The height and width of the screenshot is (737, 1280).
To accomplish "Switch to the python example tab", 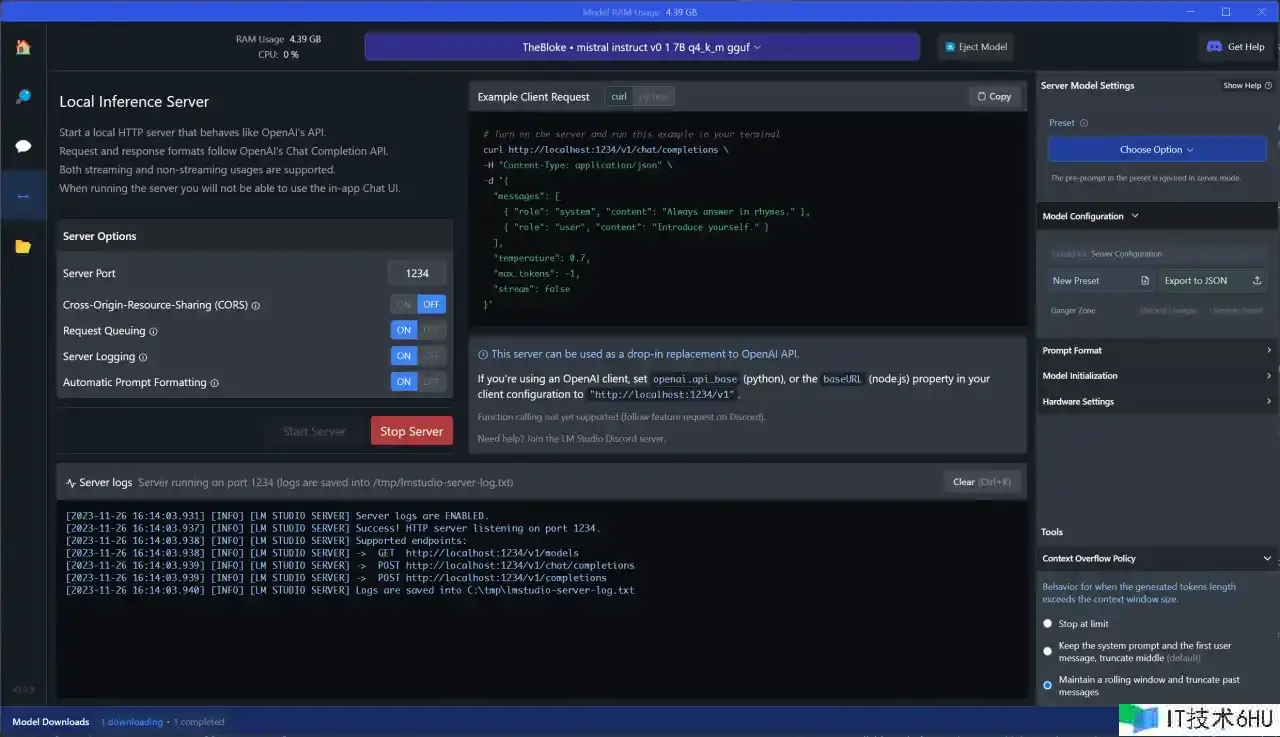I will 654,96.
